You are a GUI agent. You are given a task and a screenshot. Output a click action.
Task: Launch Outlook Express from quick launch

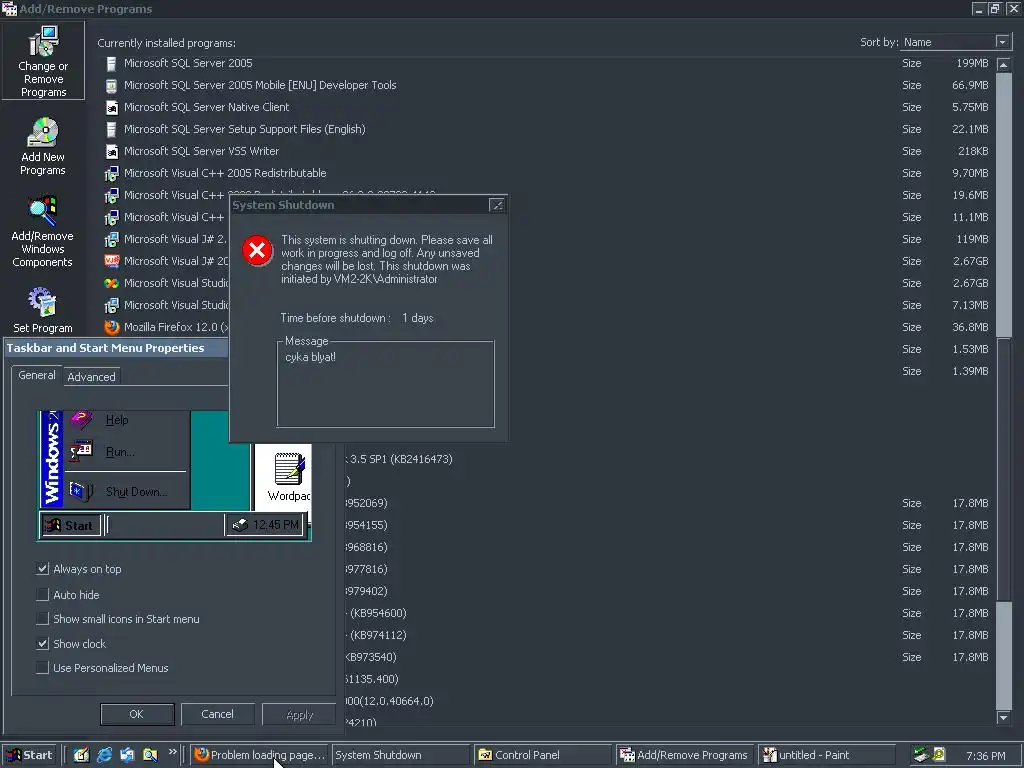(127, 755)
